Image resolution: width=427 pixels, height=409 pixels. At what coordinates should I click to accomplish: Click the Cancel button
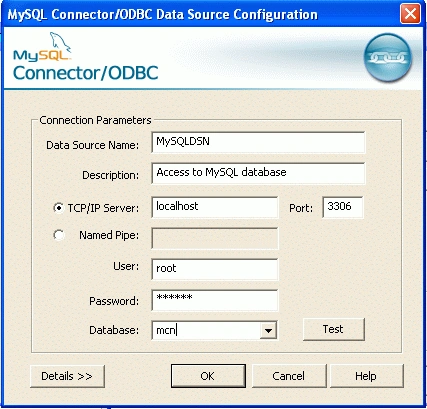(x=289, y=376)
